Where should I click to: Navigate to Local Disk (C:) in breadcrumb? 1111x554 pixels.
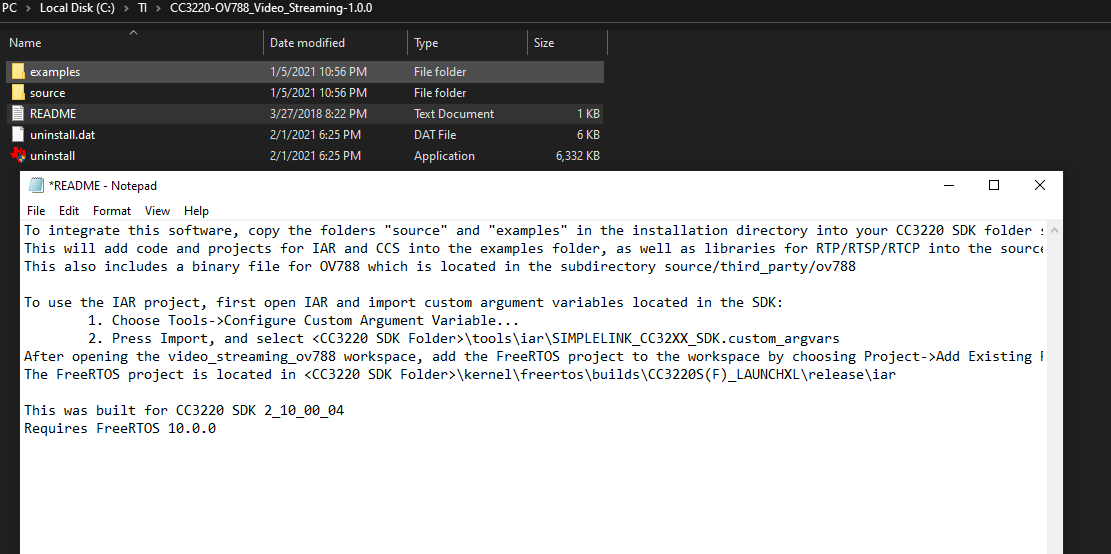coord(77,9)
